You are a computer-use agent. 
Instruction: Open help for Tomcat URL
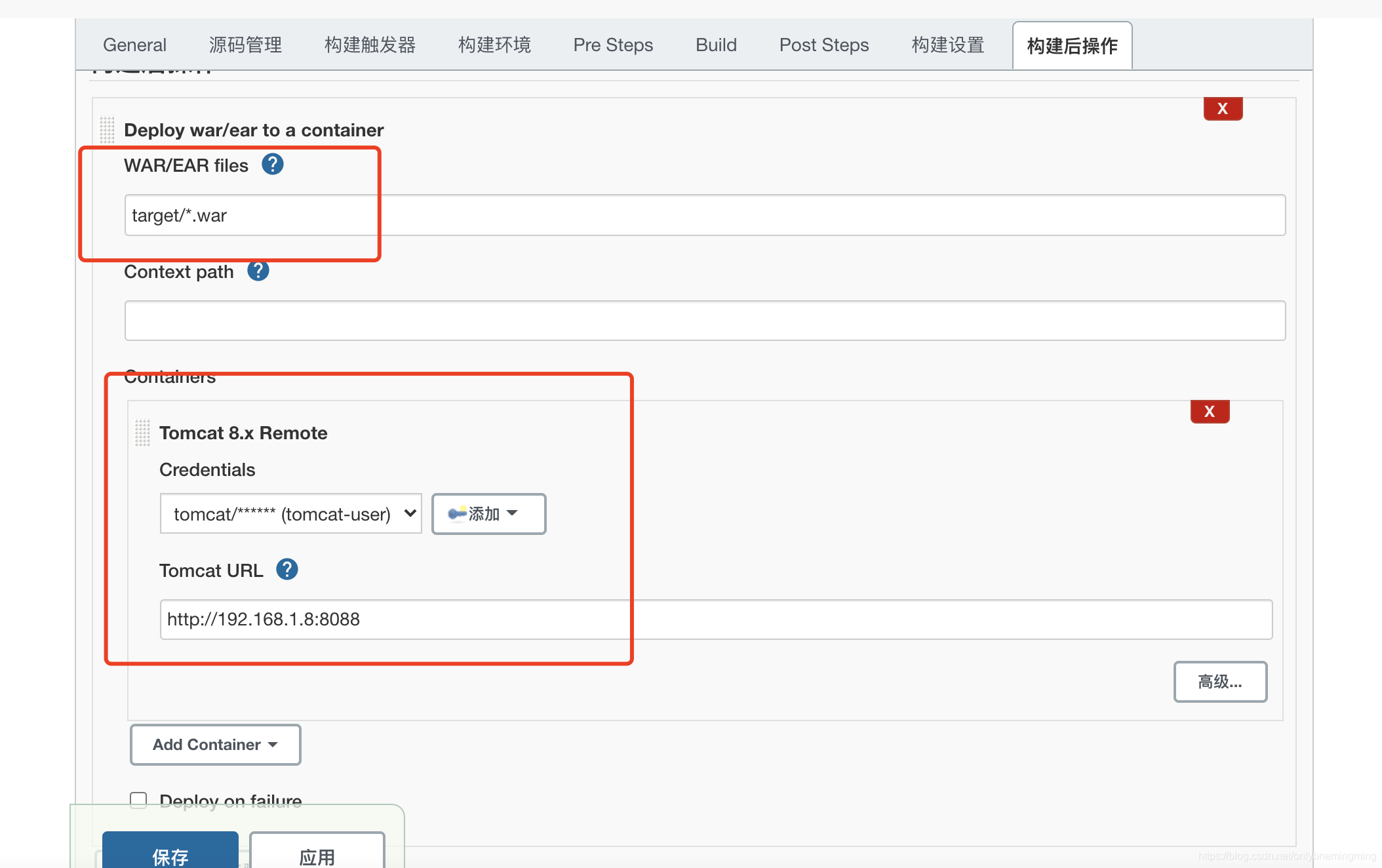(287, 569)
